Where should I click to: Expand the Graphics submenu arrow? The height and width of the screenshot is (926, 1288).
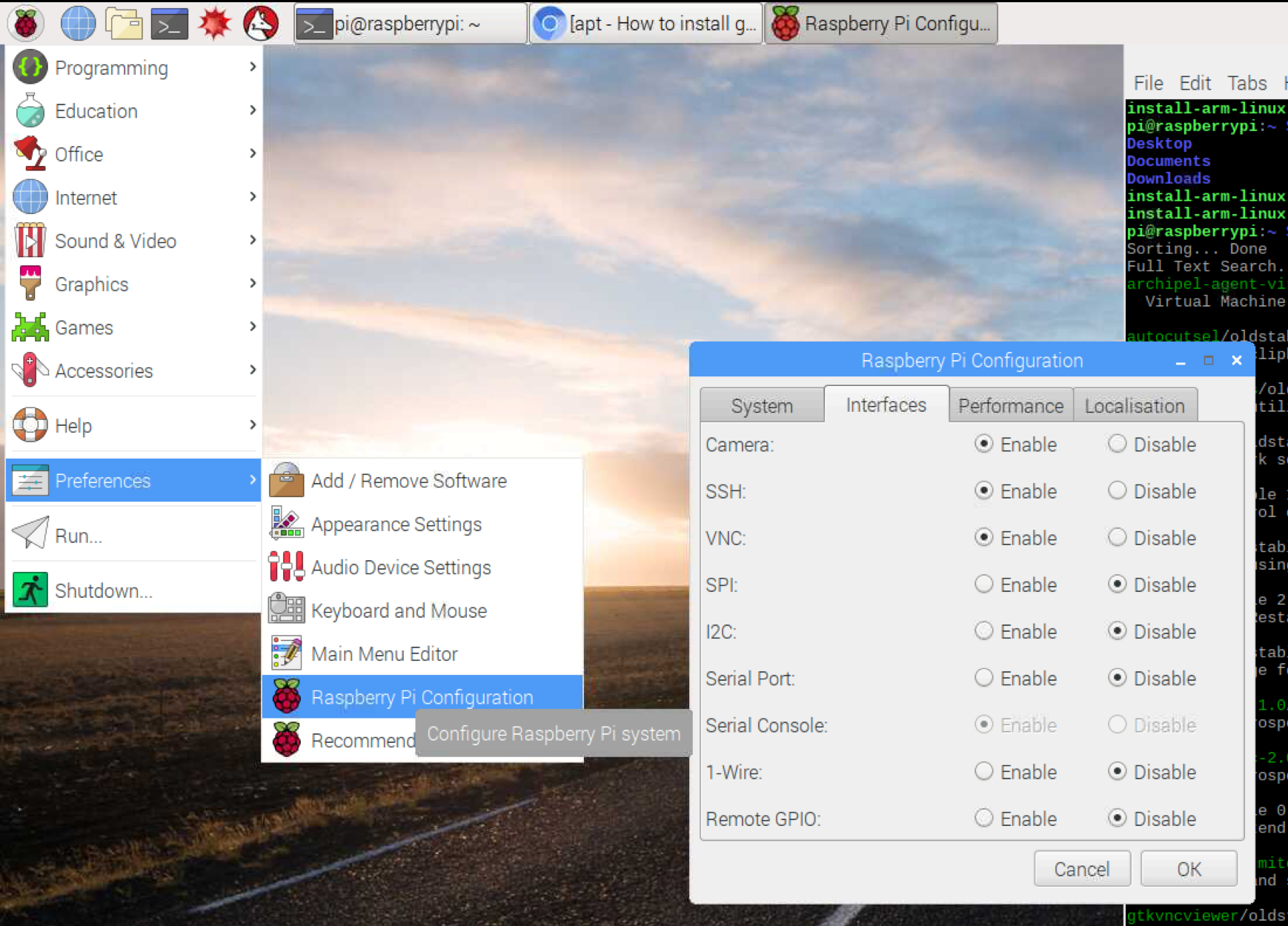tap(253, 283)
